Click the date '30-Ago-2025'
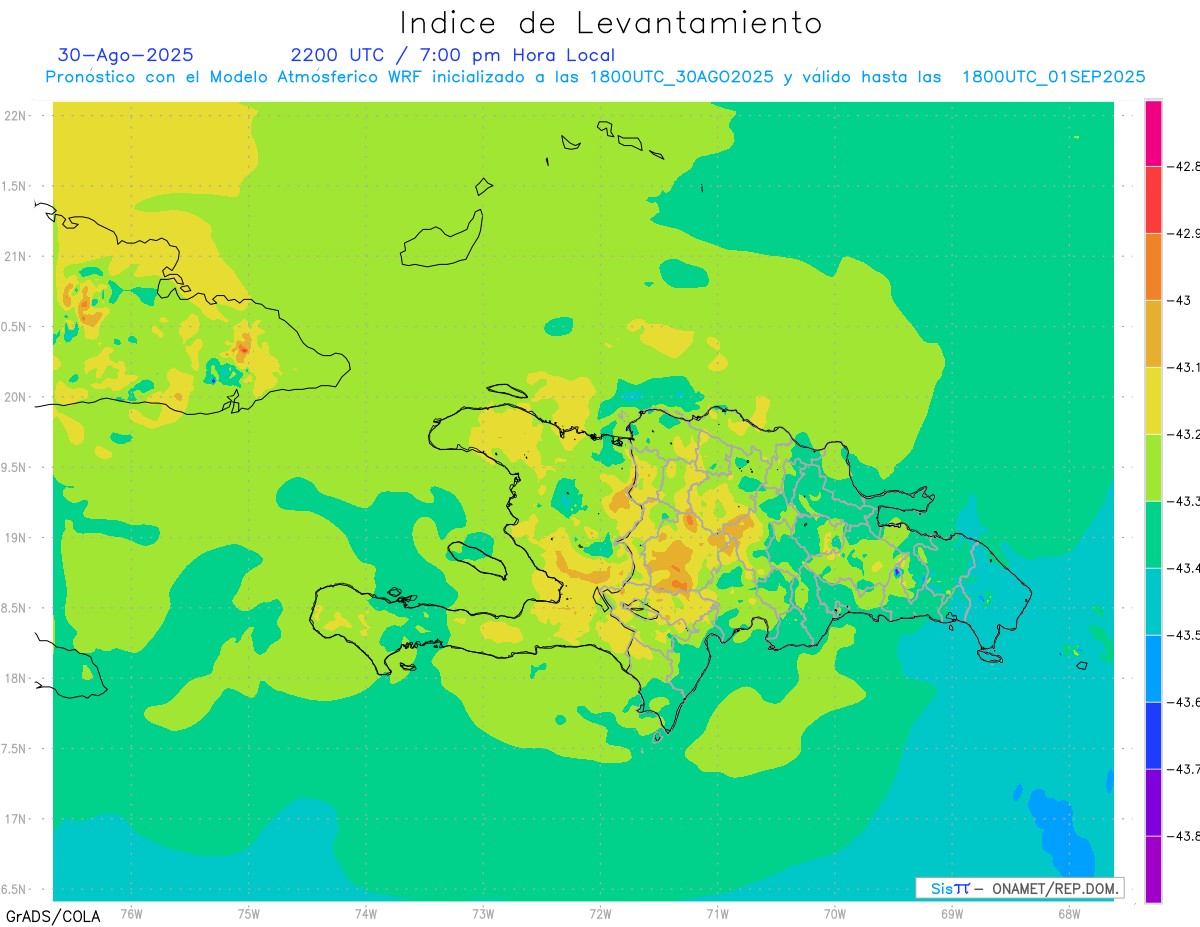 click(126, 55)
